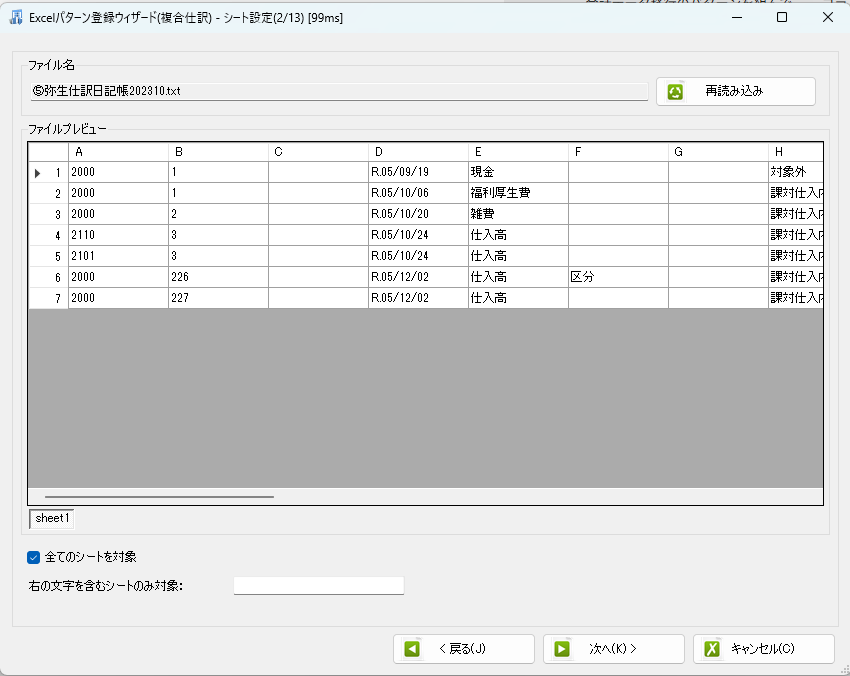Click the sheet name filter text field

[x=318, y=585]
